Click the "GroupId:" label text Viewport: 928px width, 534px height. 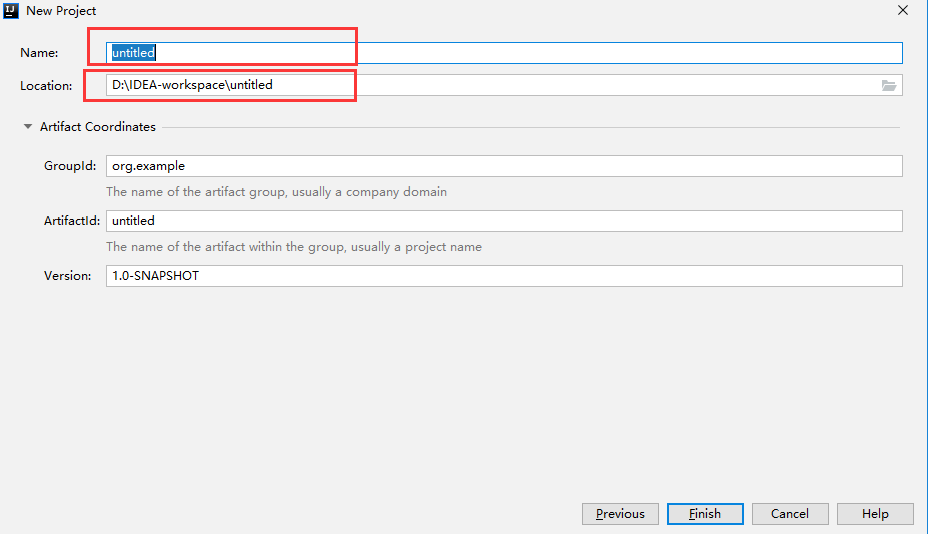pos(68,166)
